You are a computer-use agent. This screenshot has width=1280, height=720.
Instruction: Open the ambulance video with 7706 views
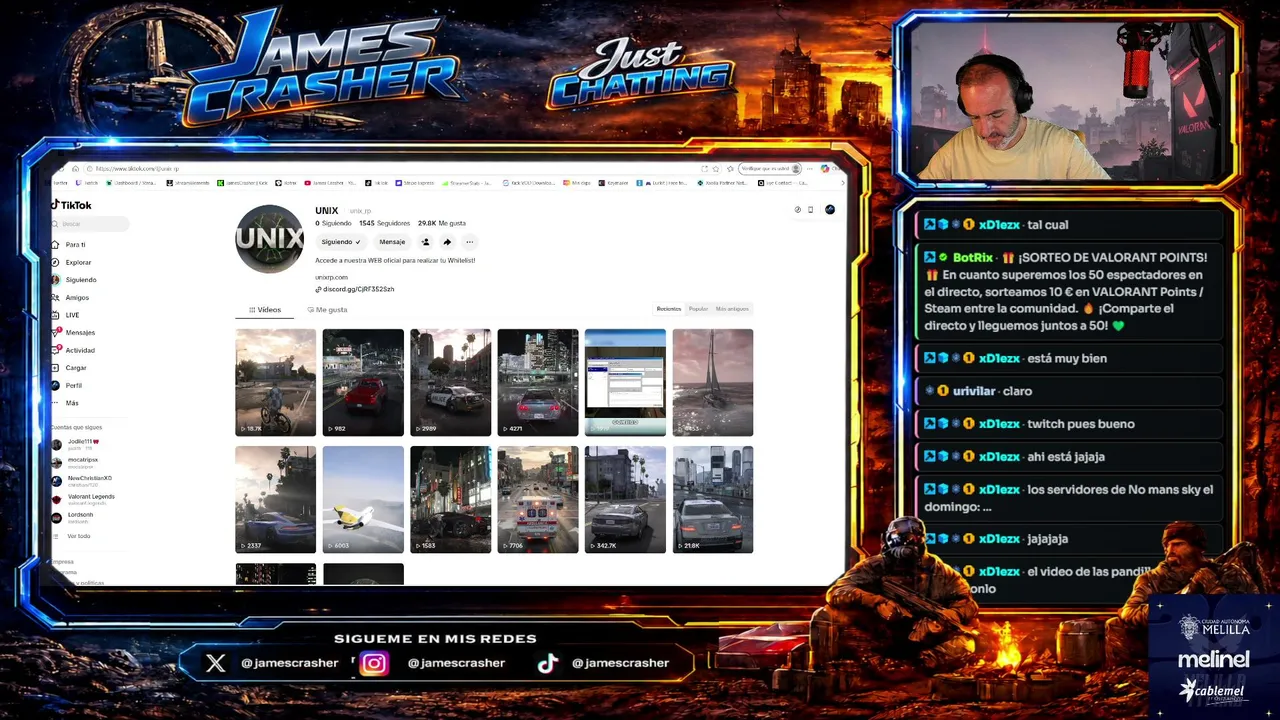(538, 499)
